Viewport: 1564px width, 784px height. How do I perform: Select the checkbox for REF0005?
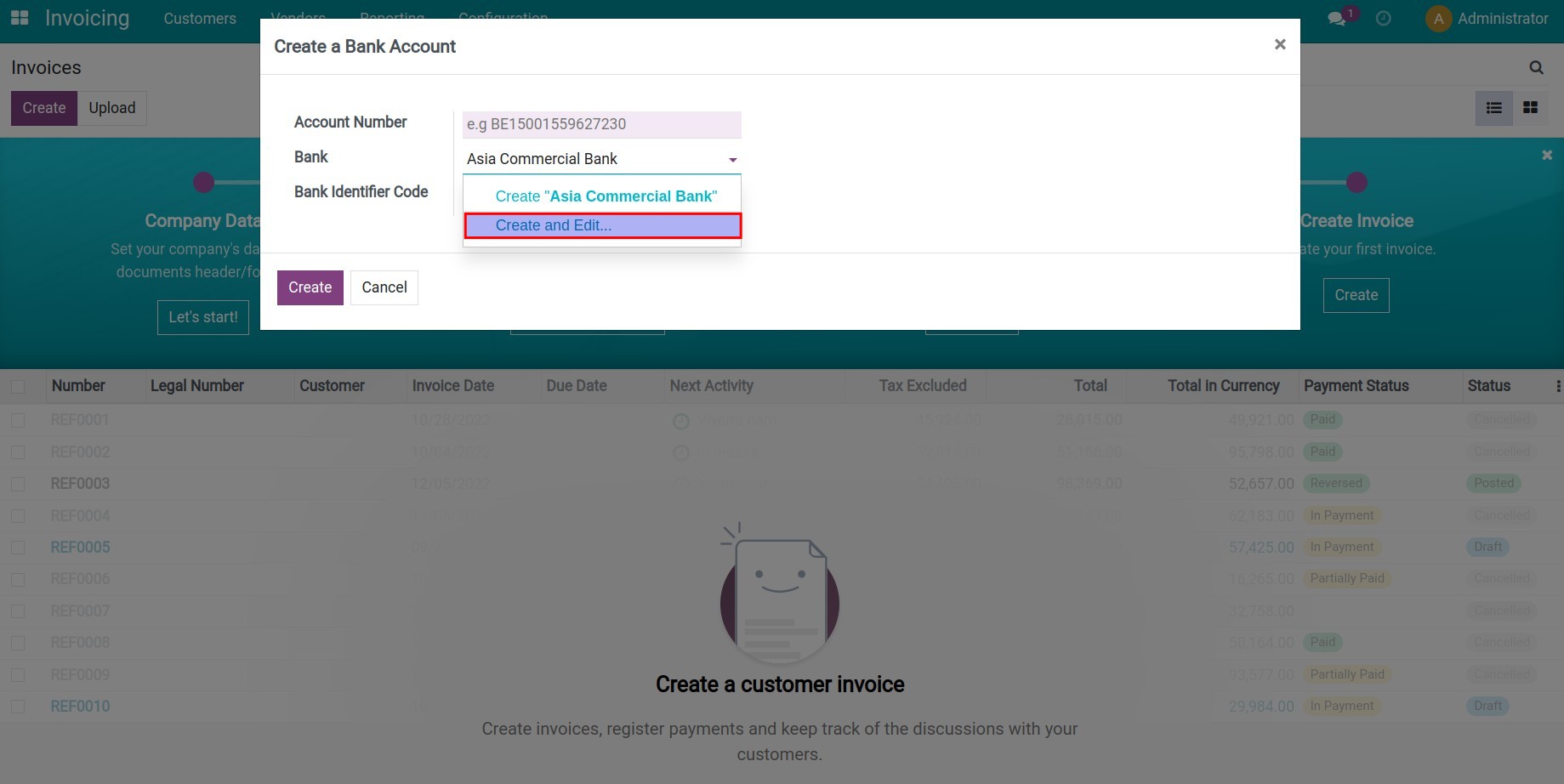click(x=19, y=547)
